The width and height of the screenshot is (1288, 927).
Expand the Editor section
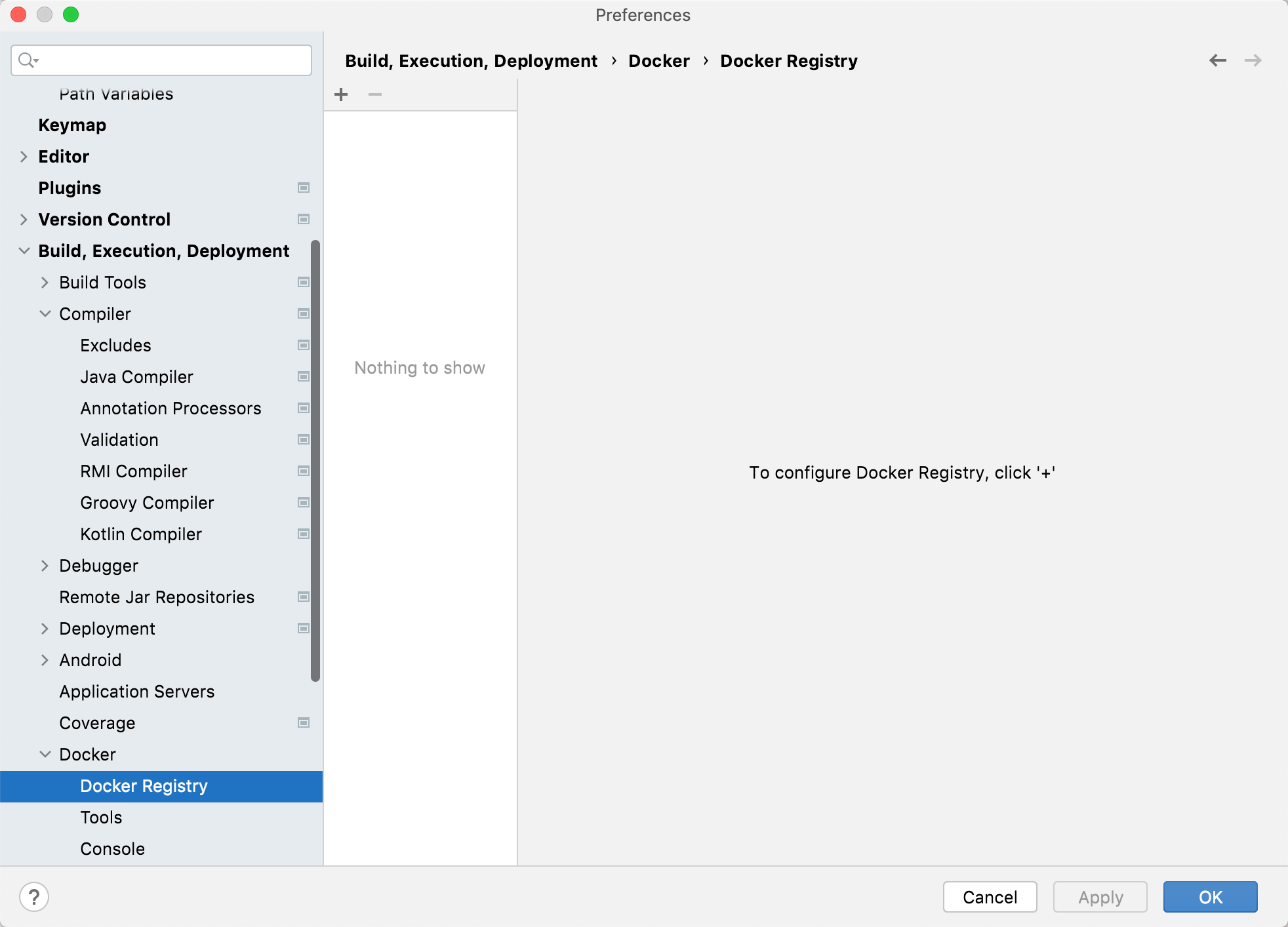pos(24,157)
